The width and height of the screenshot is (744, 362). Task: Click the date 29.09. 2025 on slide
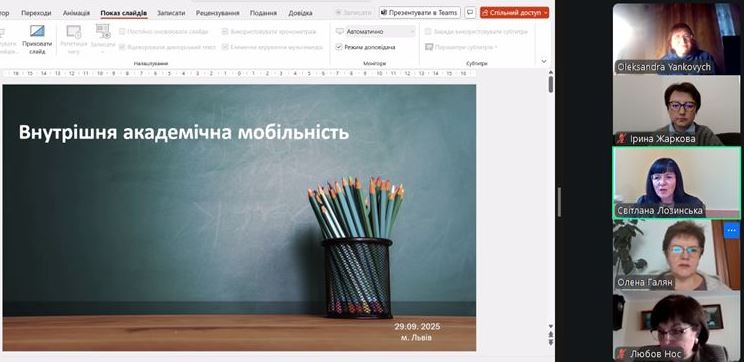417,326
